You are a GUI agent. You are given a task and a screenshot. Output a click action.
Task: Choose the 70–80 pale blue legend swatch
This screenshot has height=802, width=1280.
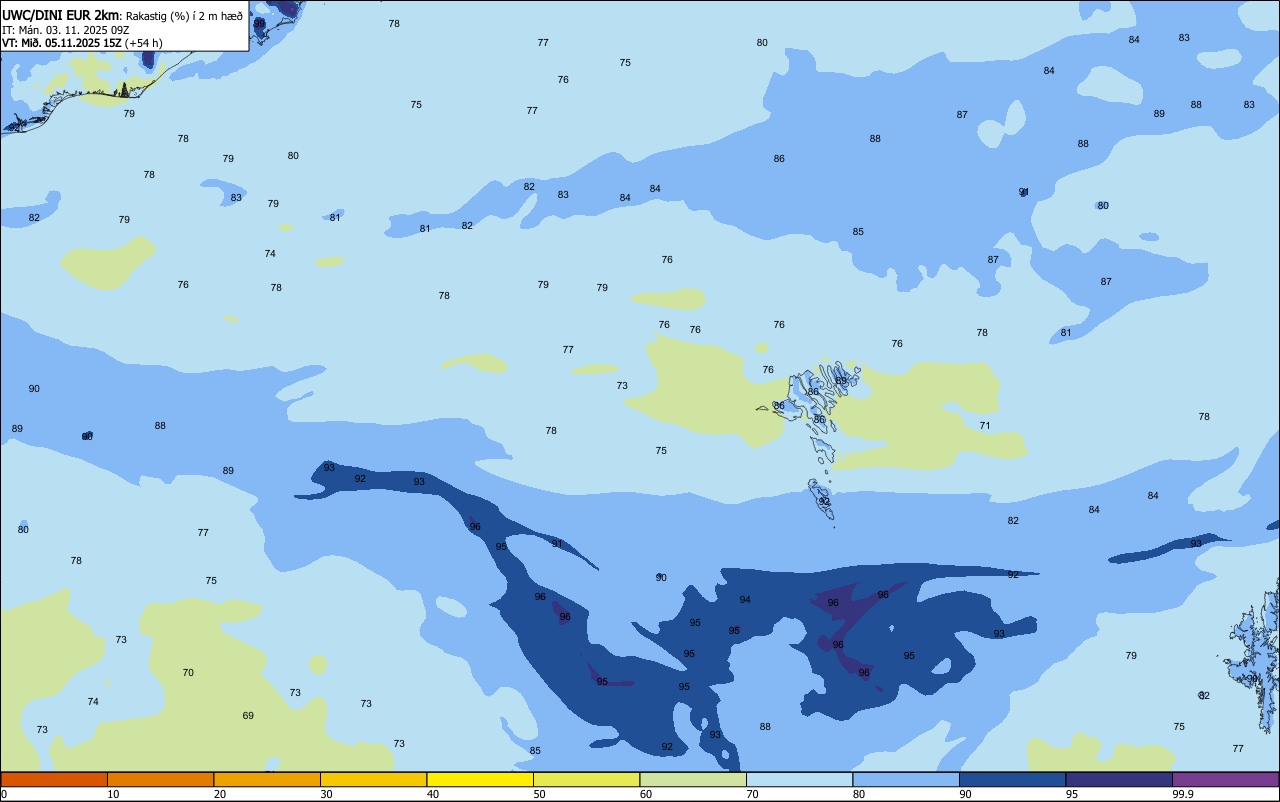pyautogui.click(x=799, y=779)
